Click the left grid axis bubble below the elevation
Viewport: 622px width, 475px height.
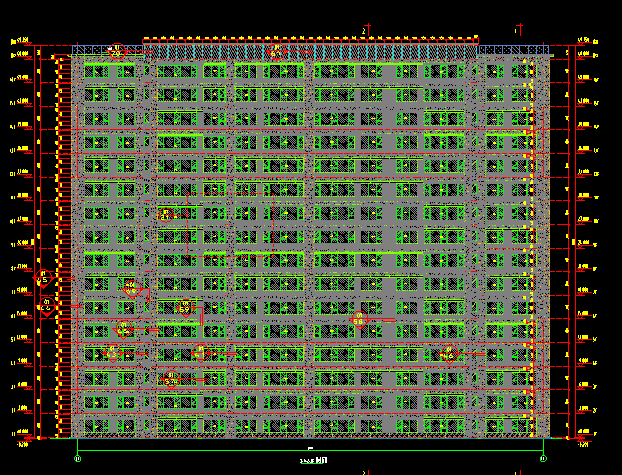coord(78,459)
